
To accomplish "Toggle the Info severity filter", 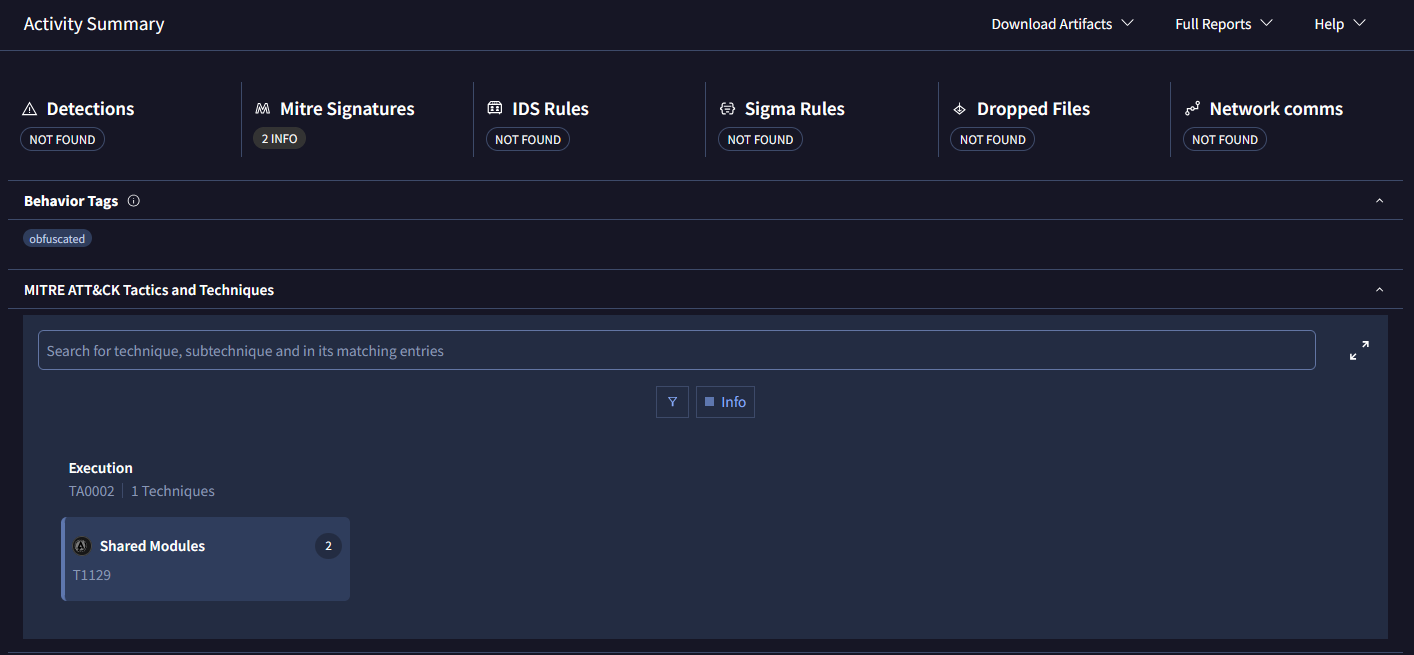I will coord(725,402).
